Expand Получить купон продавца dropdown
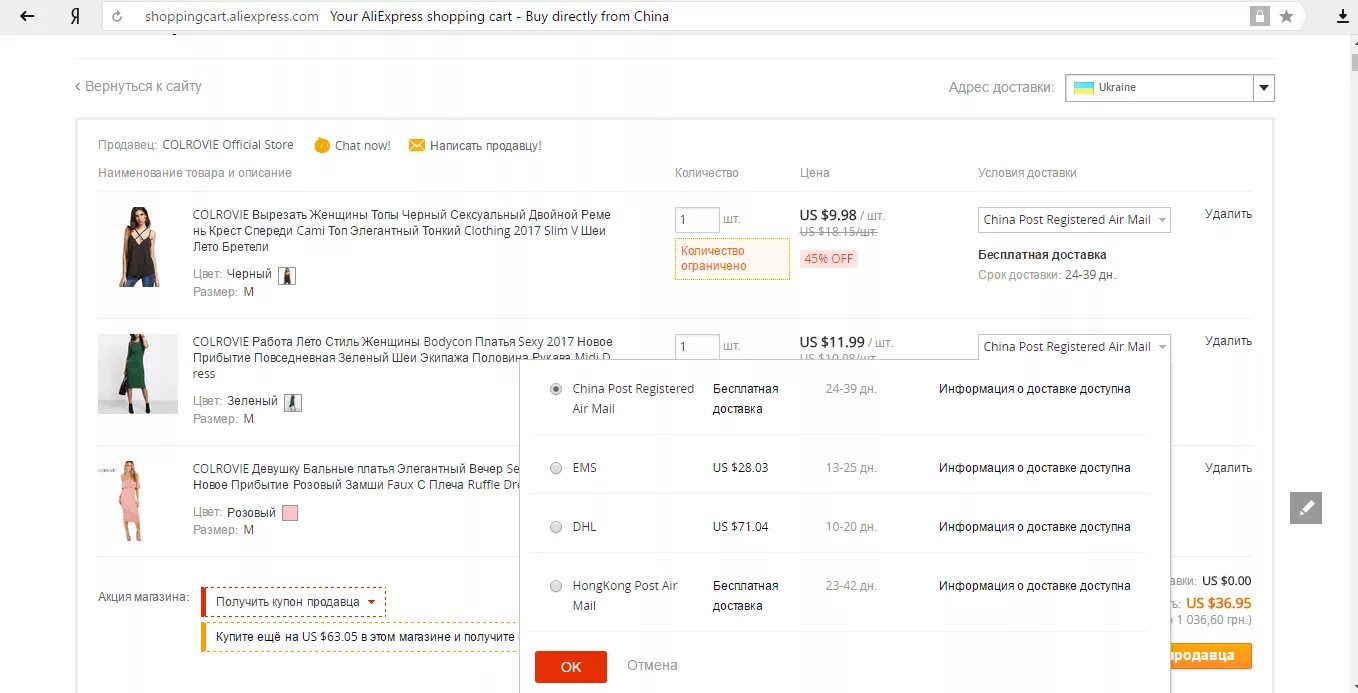The width and height of the screenshot is (1358, 693). pos(294,602)
